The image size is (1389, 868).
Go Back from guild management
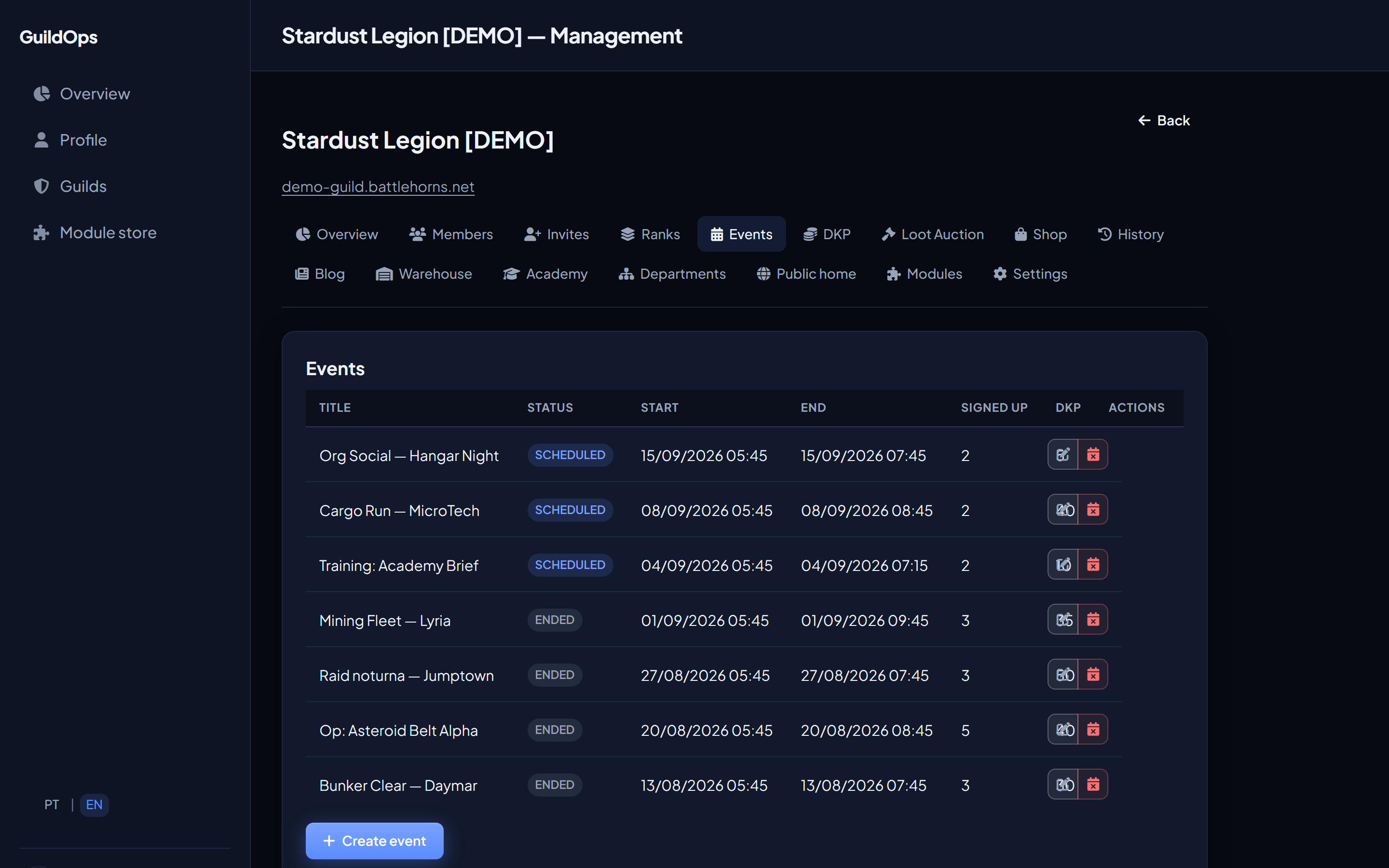click(1164, 121)
